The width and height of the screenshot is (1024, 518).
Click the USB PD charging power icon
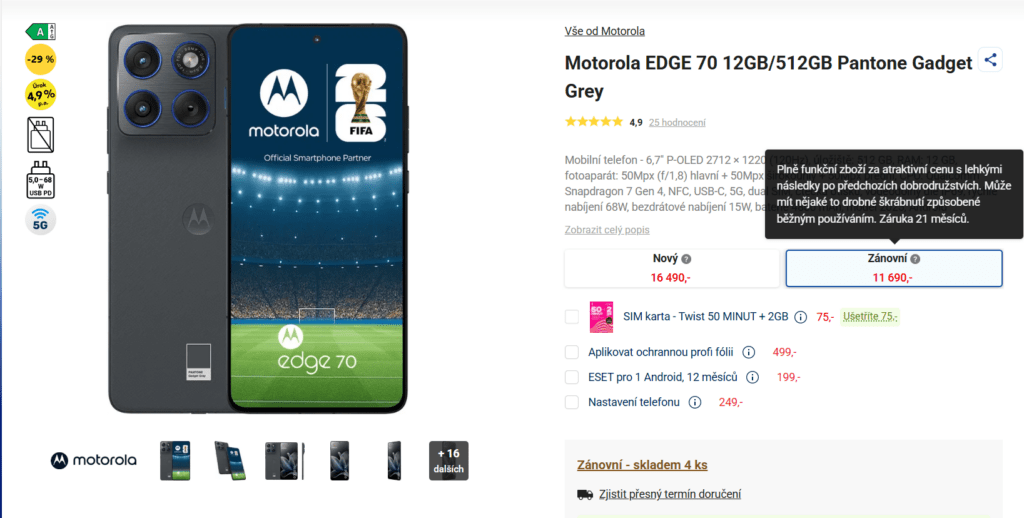(40, 180)
